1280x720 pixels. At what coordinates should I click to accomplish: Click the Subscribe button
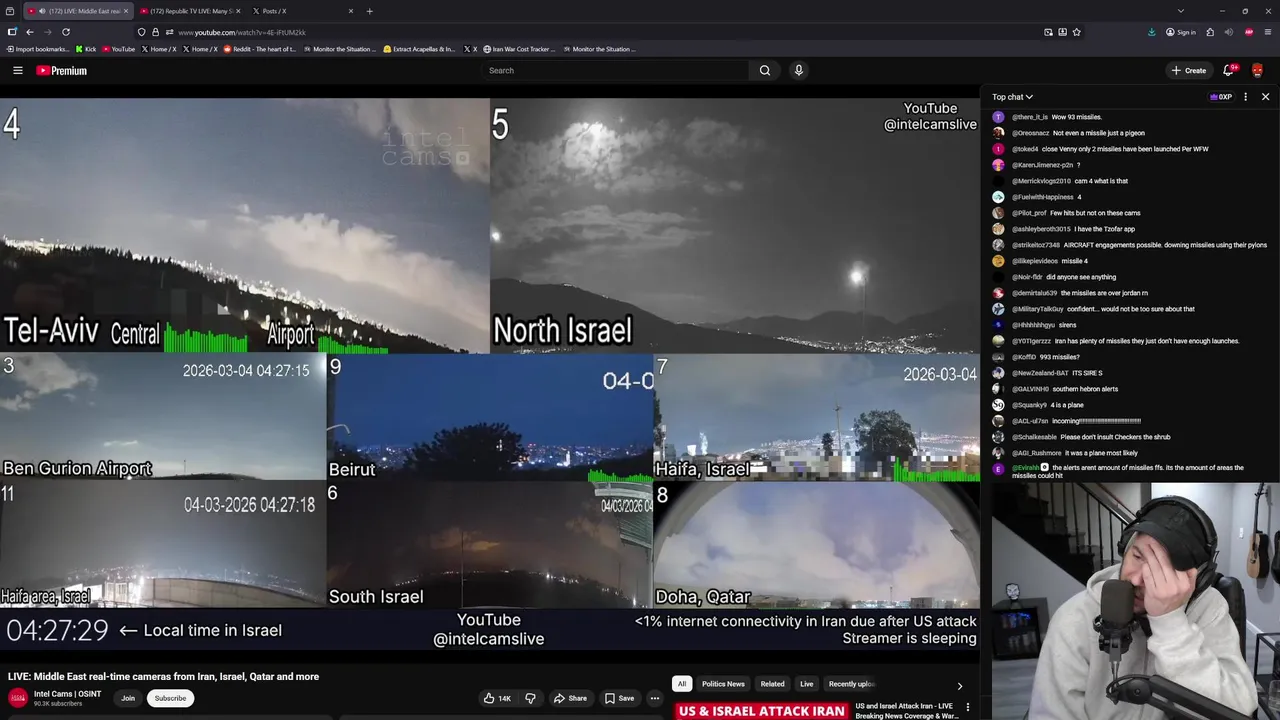pyautogui.click(x=170, y=698)
